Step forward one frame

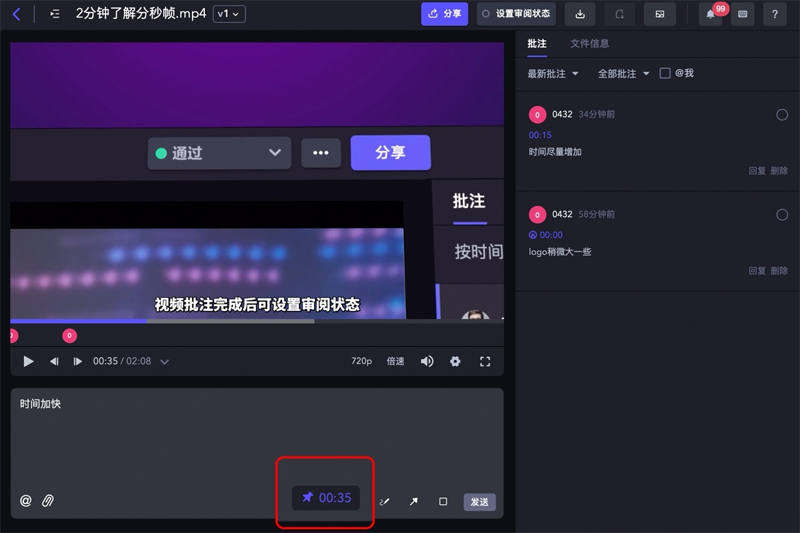click(77, 362)
